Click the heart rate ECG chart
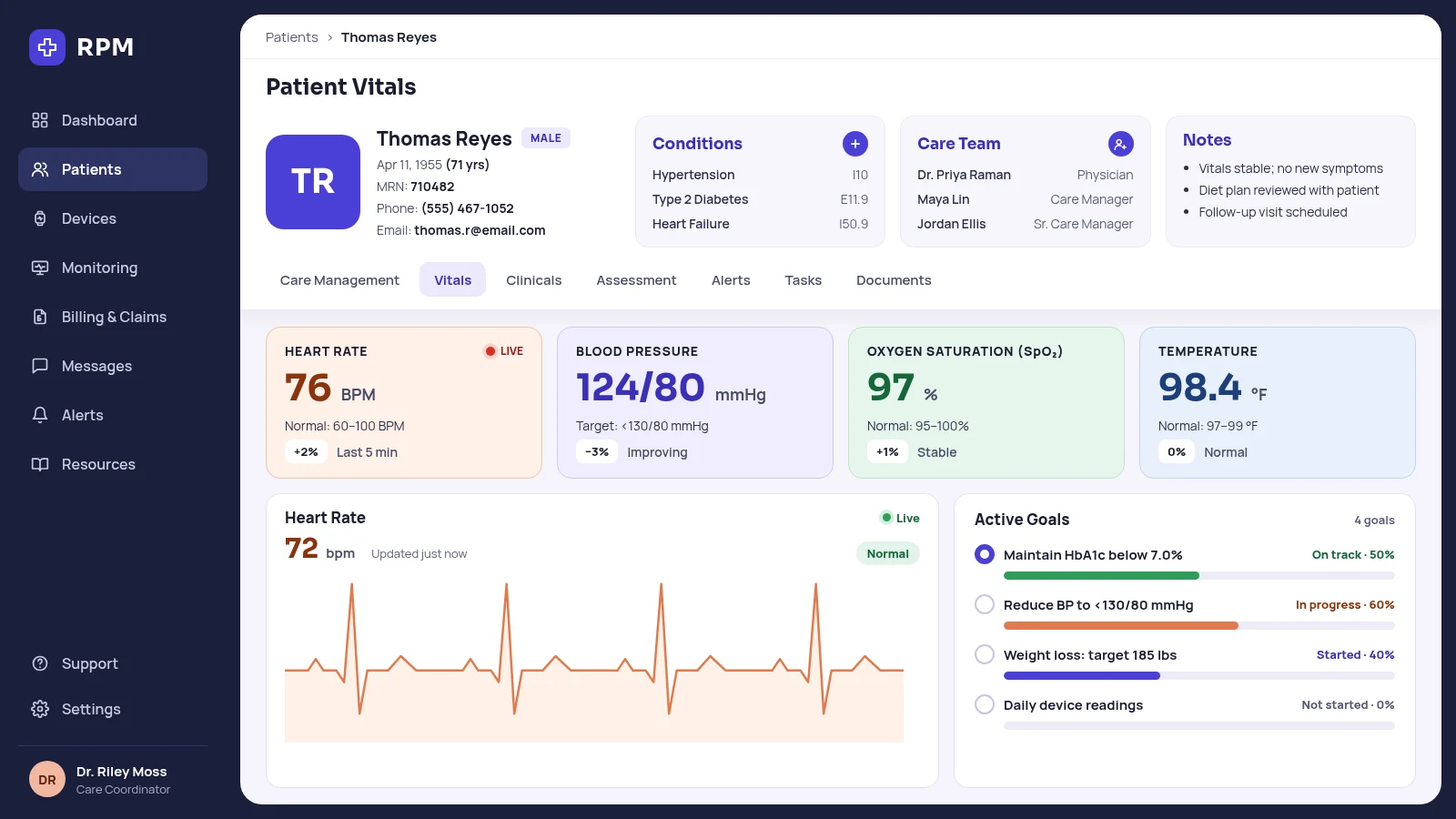The height and width of the screenshot is (819, 1456). point(594,662)
